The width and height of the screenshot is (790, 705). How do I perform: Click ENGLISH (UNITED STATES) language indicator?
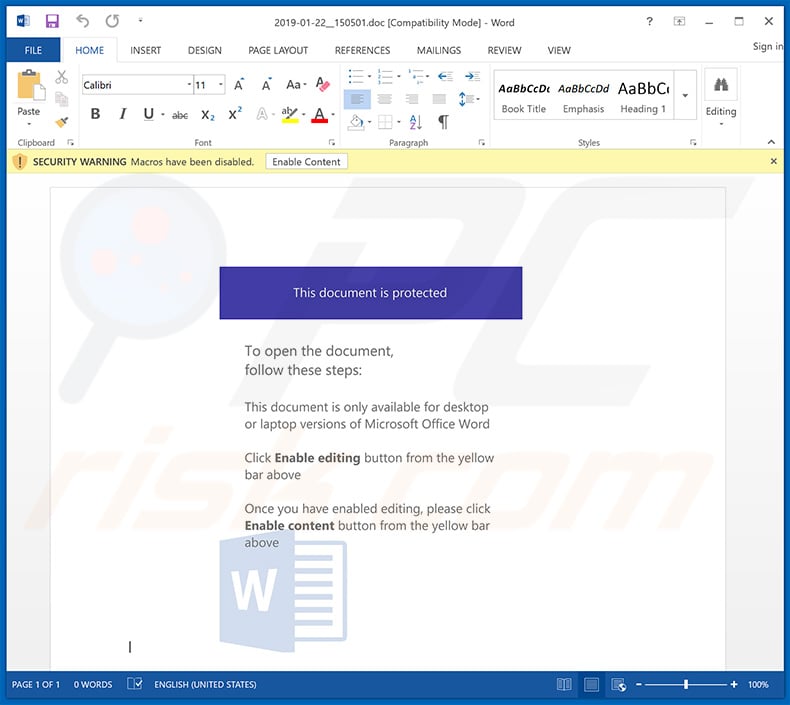point(205,684)
